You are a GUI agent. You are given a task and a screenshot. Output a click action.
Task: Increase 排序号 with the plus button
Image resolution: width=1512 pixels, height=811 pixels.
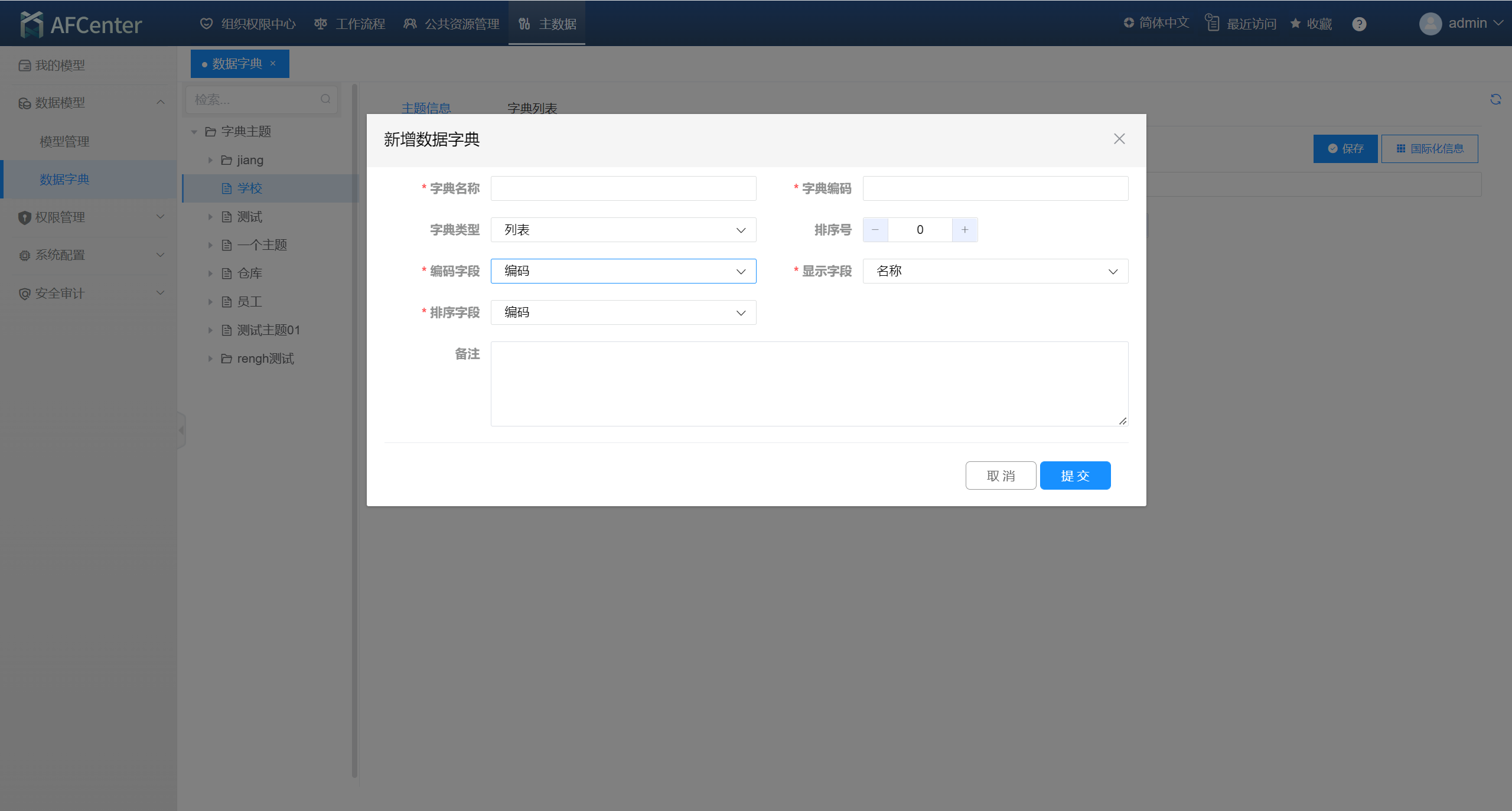tap(964, 230)
